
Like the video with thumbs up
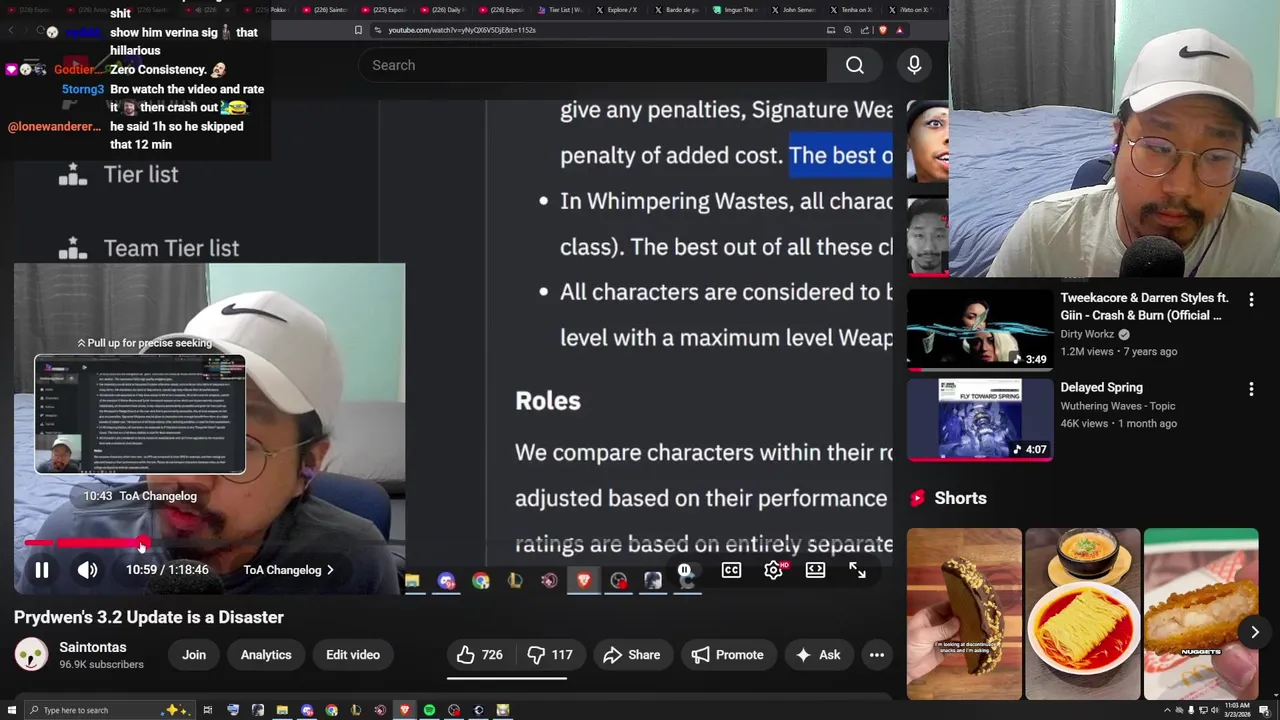479,655
